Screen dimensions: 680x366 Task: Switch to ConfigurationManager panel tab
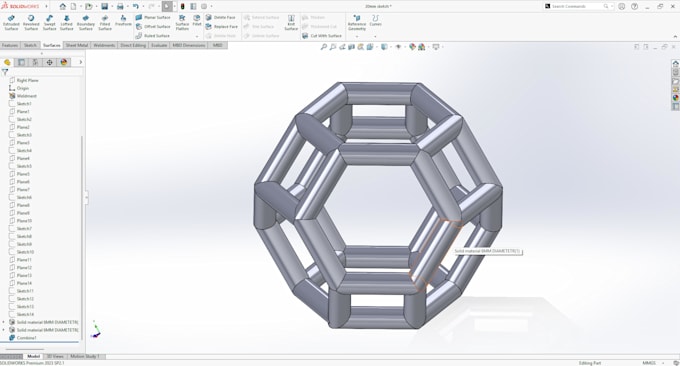coord(35,62)
